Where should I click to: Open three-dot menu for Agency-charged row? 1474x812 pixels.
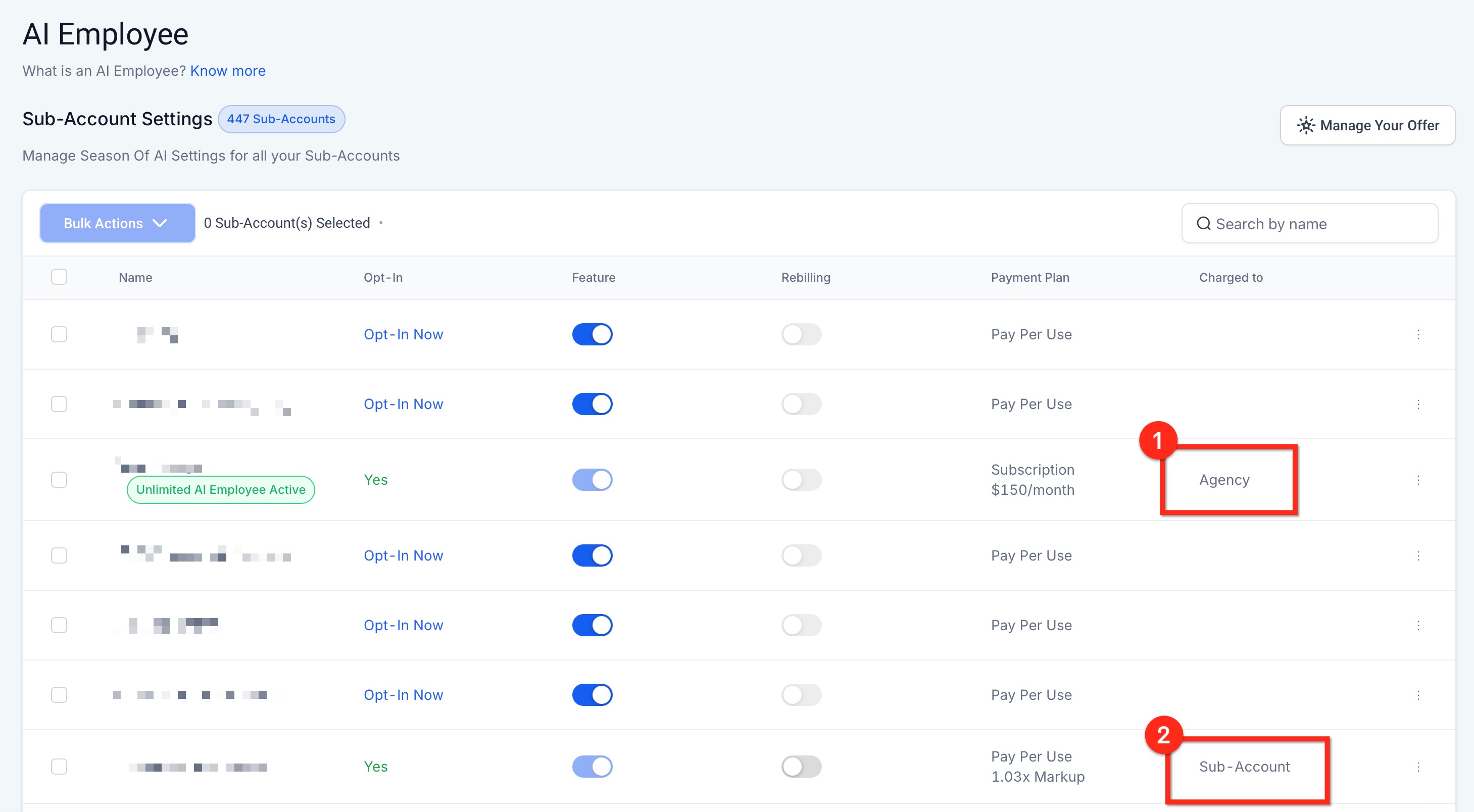click(1418, 480)
